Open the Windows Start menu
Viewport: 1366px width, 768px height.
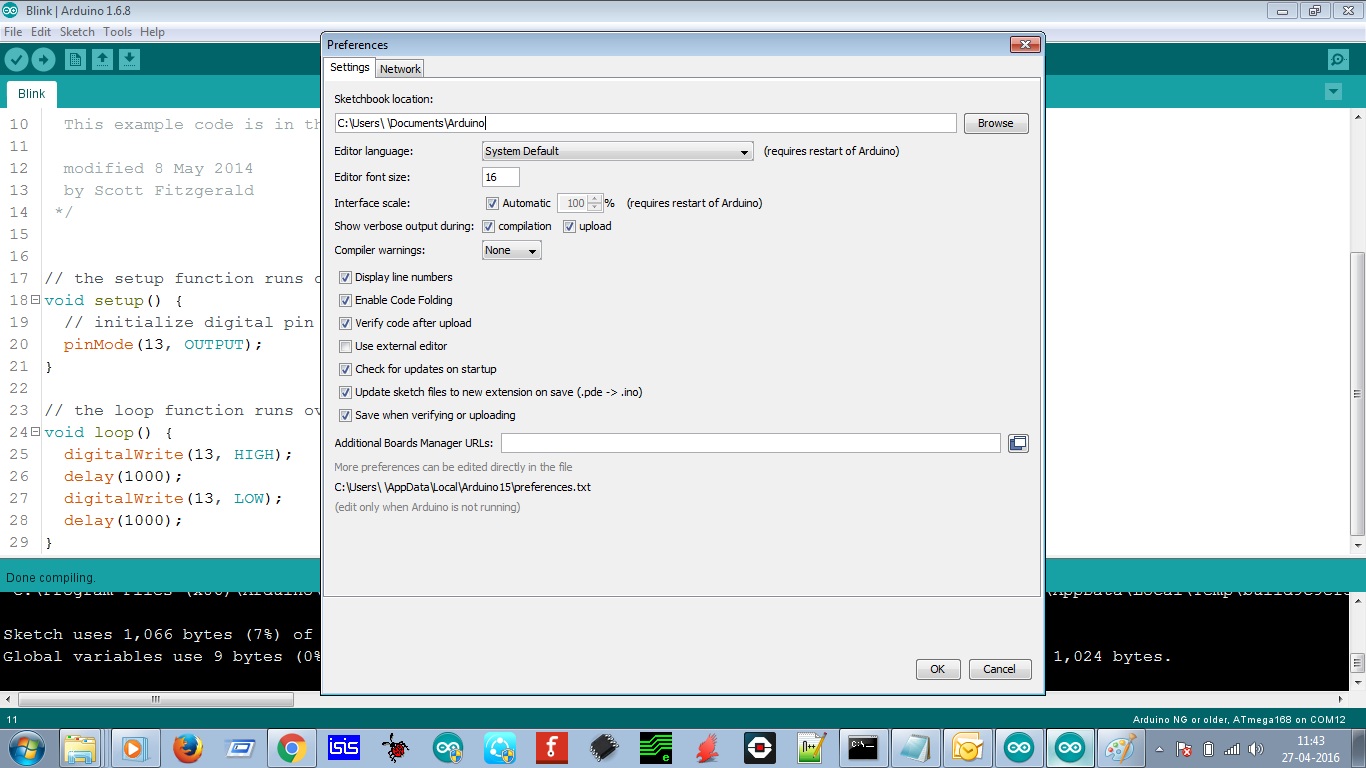26,748
